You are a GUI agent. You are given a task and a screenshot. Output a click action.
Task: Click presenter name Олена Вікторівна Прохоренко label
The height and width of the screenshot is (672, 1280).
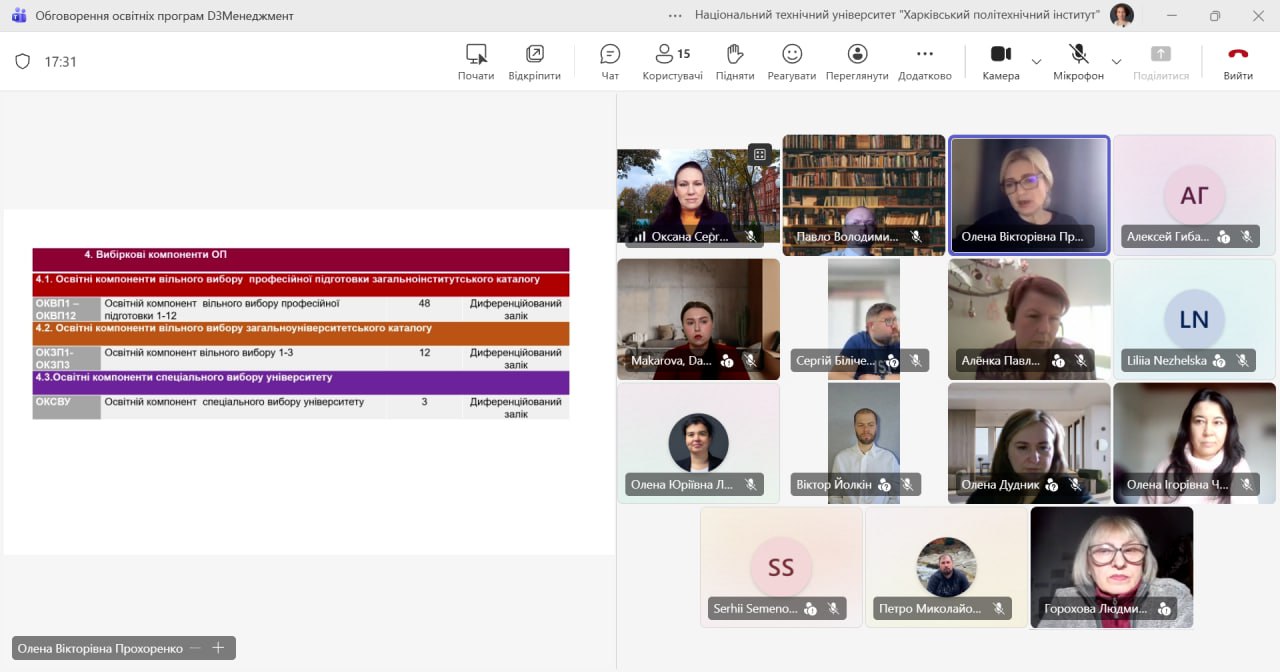click(x=100, y=648)
